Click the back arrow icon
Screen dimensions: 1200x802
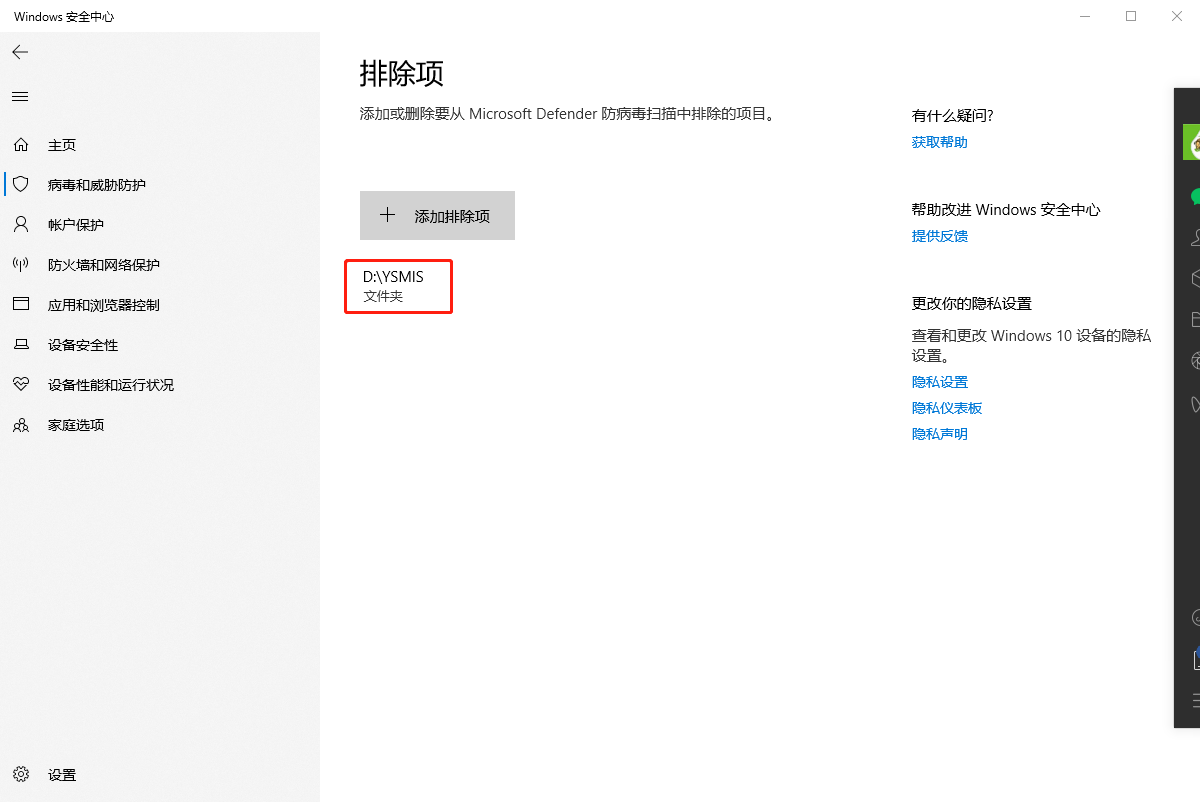(x=20, y=52)
